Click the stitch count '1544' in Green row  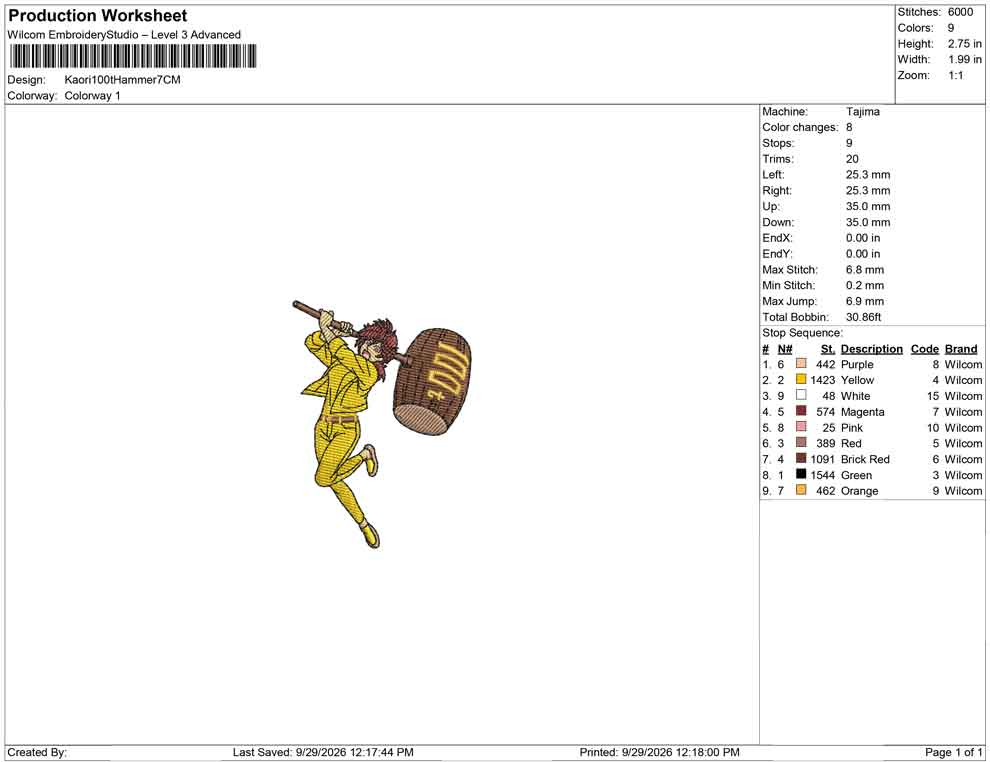(823, 475)
